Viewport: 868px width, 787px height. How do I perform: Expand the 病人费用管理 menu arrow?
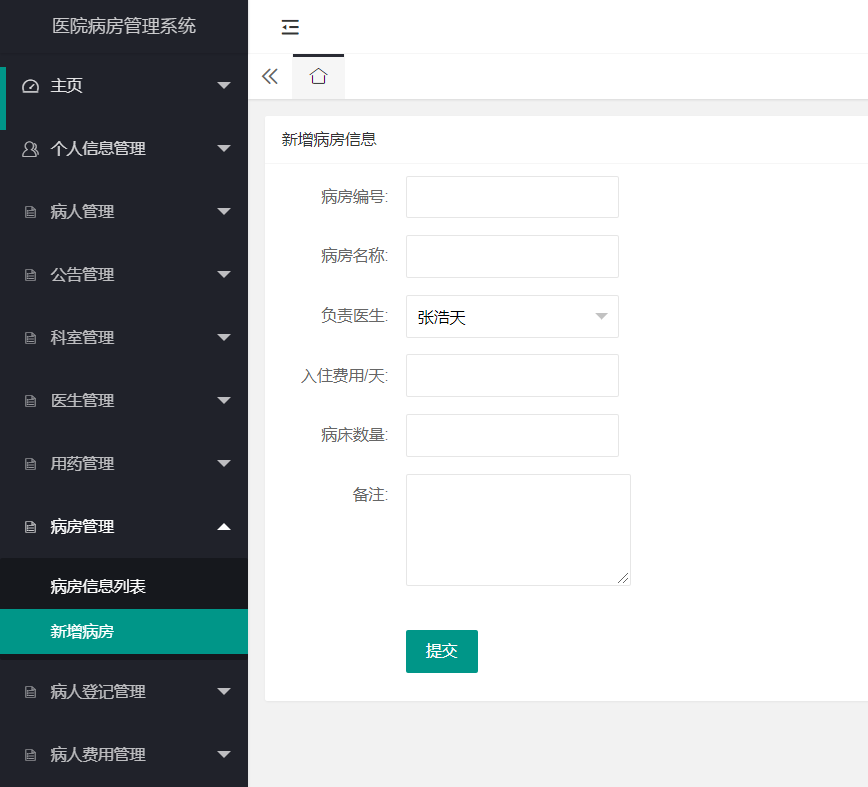tap(224, 754)
